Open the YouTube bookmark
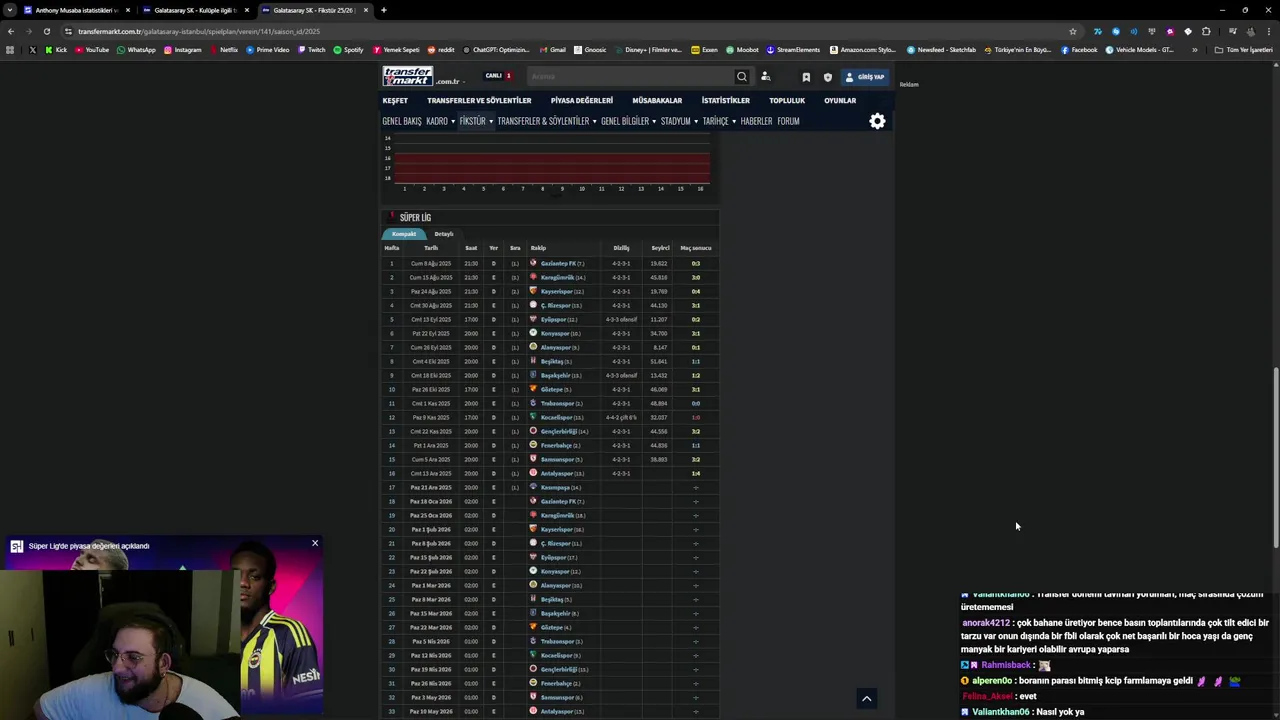Screen dimensions: 1280x720 coord(92,49)
